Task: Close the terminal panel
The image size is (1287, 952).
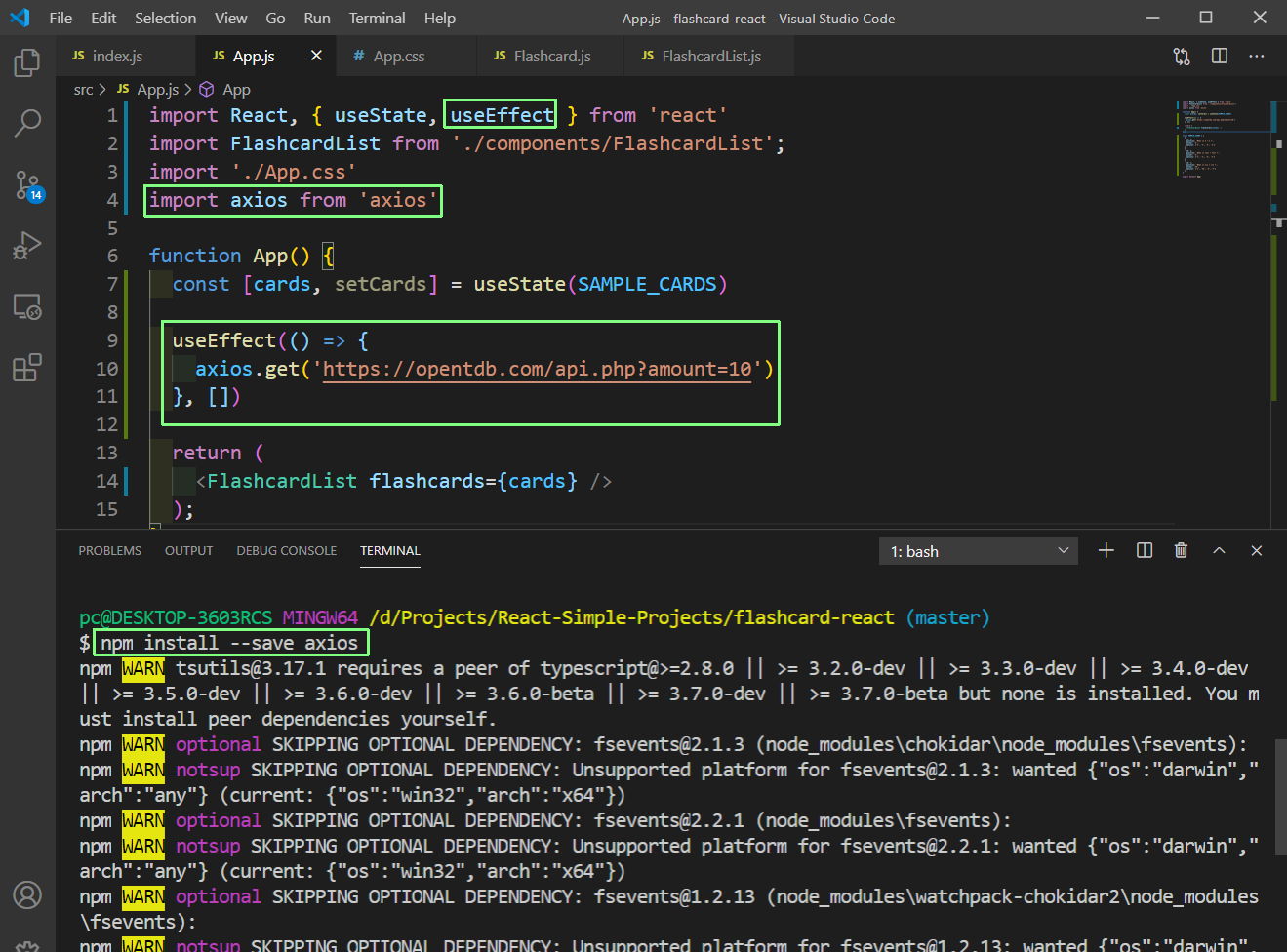Action: pos(1257,551)
